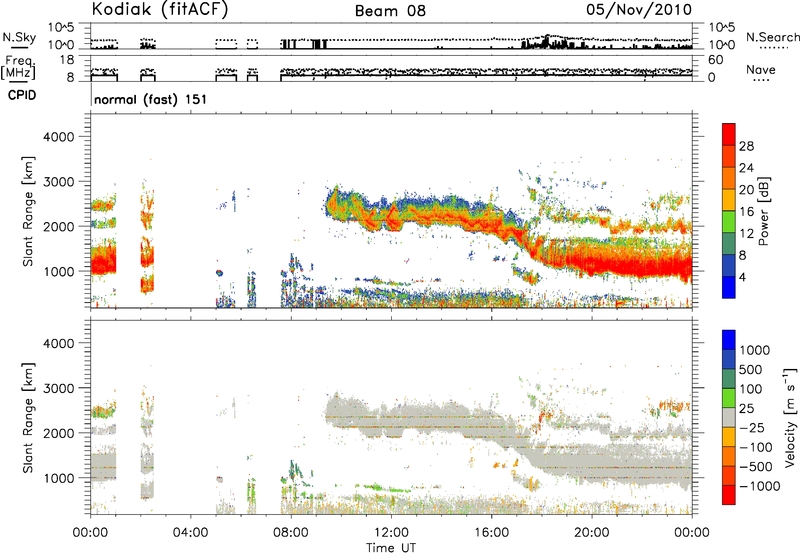Click the 'Power [dB]' color bar title
Image resolution: width=800 pixels, height=554 pixels.
click(x=764, y=211)
